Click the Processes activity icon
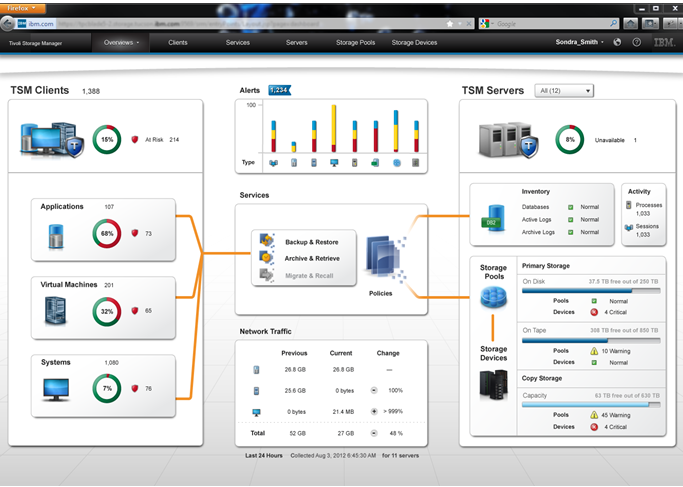Screen dimensions: 683x487 (629, 205)
